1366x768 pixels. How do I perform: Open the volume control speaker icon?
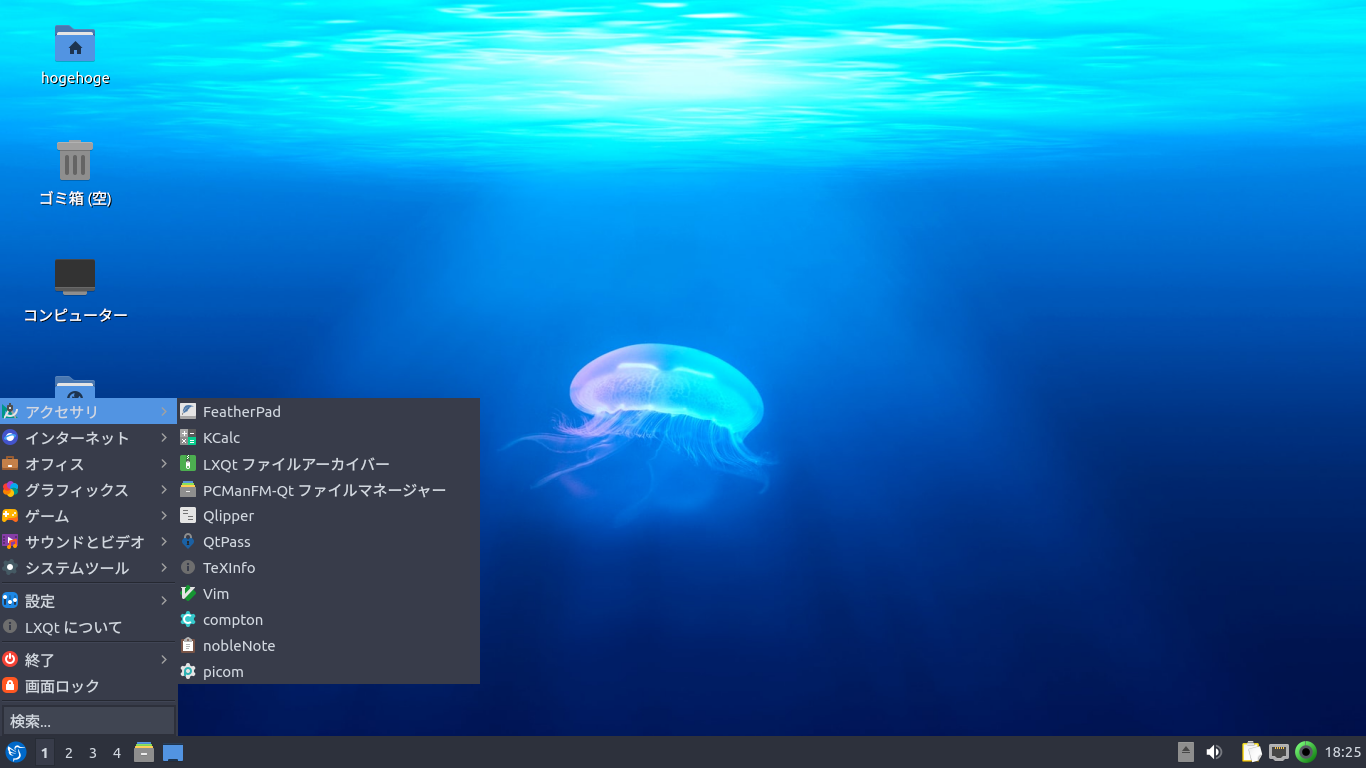click(1214, 752)
